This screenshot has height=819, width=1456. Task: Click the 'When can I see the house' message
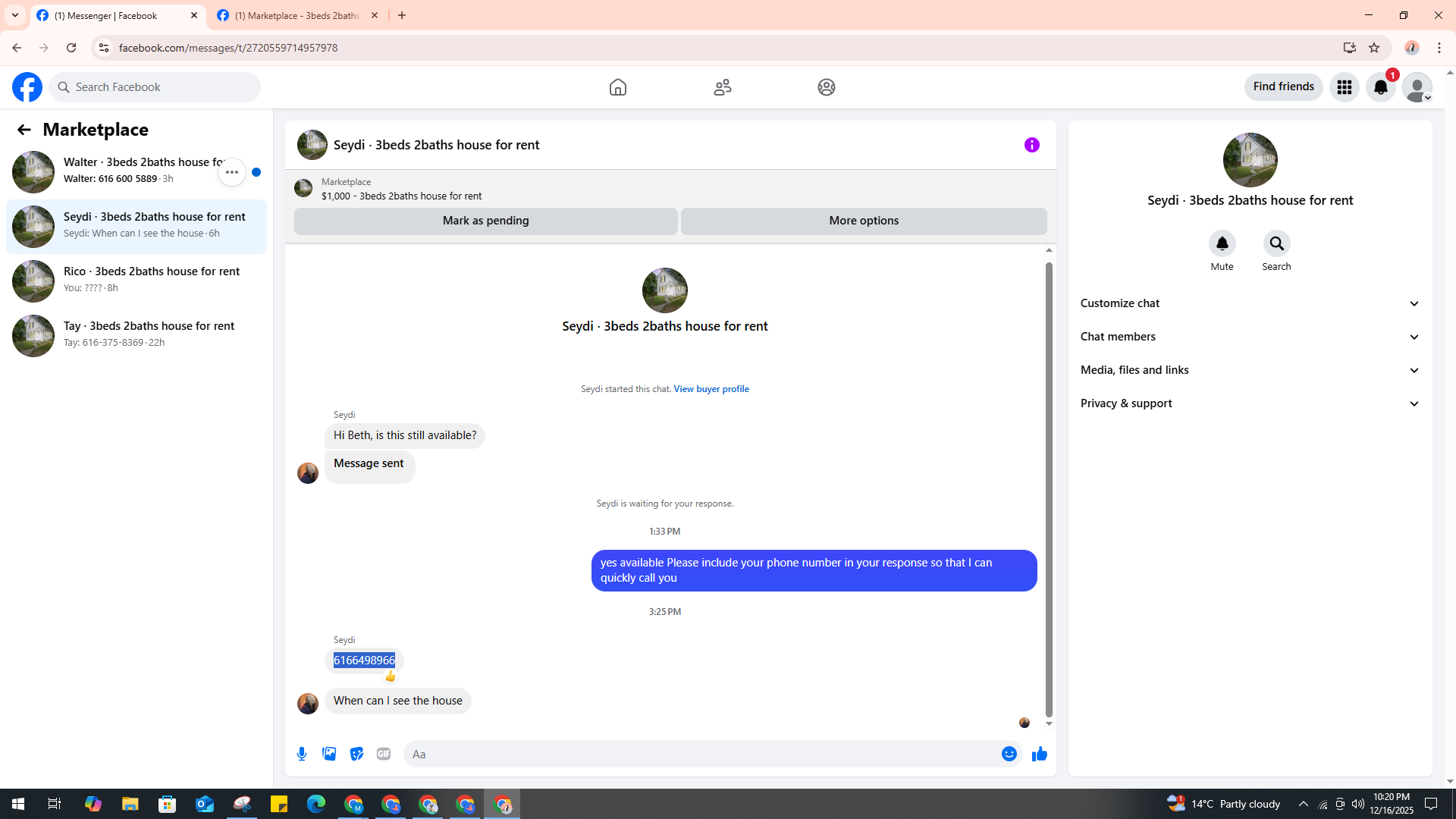[x=398, y=701]
